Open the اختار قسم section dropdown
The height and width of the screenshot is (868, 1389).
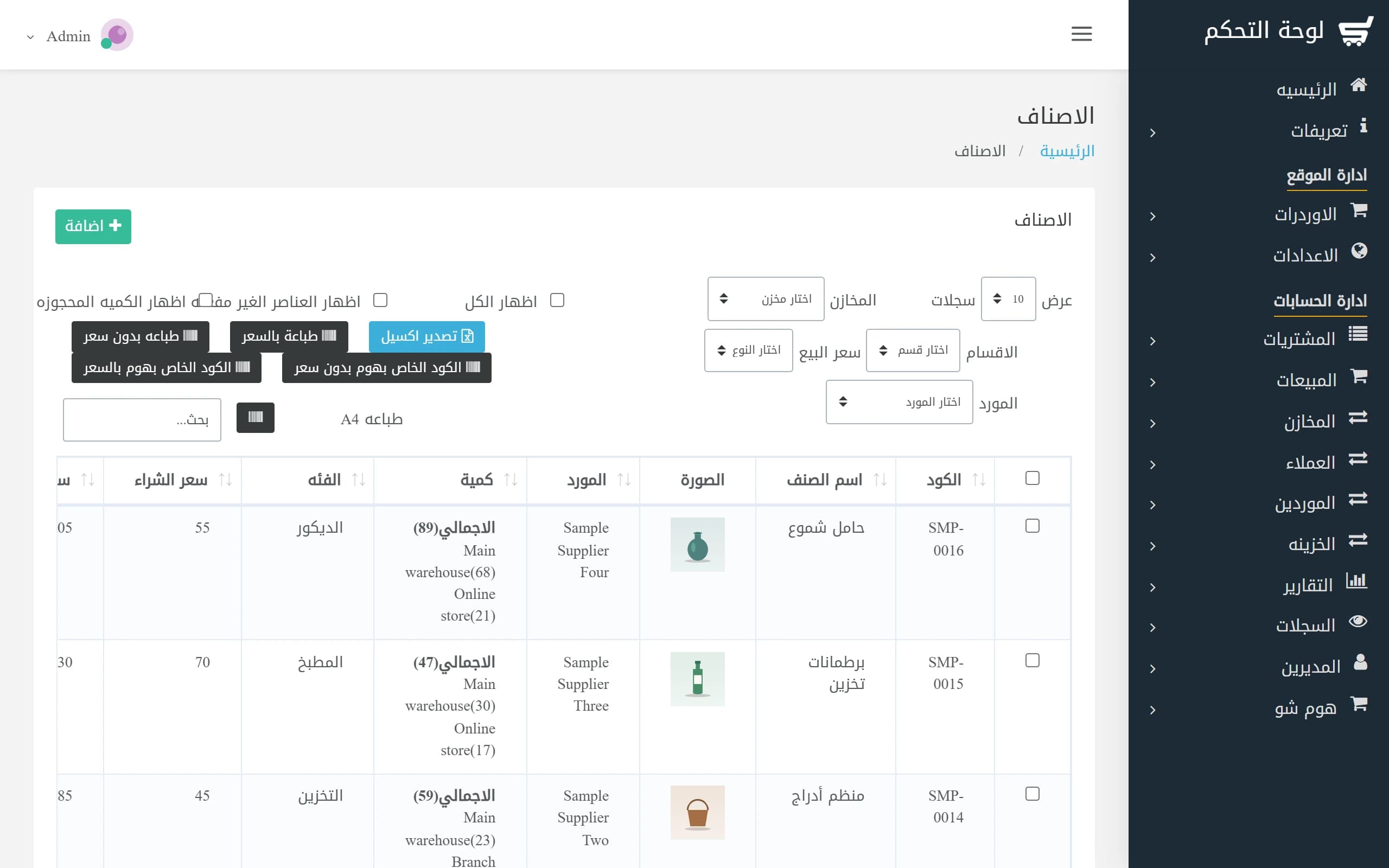pos(913,350)
